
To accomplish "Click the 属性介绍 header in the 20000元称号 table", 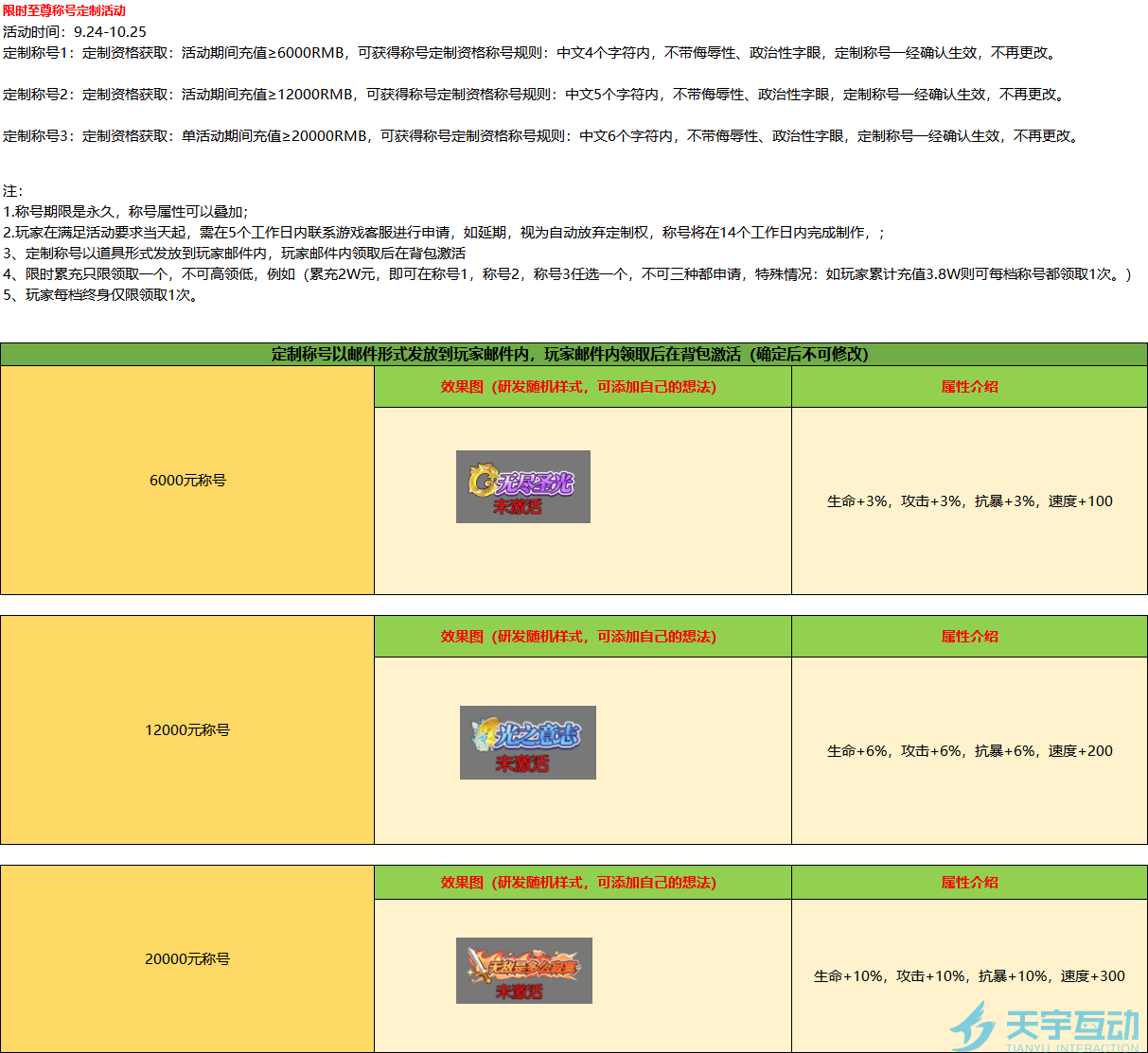I will click(969, 883).
